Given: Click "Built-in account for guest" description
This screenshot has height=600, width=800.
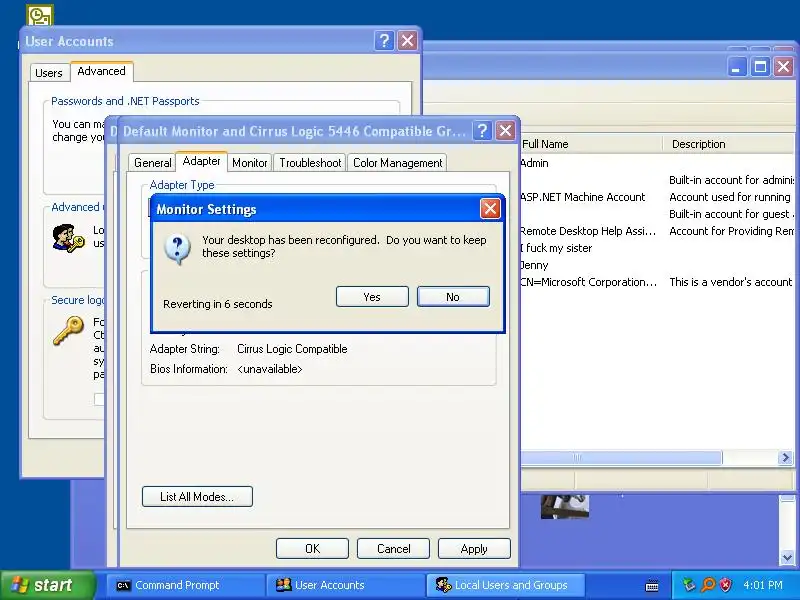Looking at the screenshot, I should [731, 214].
